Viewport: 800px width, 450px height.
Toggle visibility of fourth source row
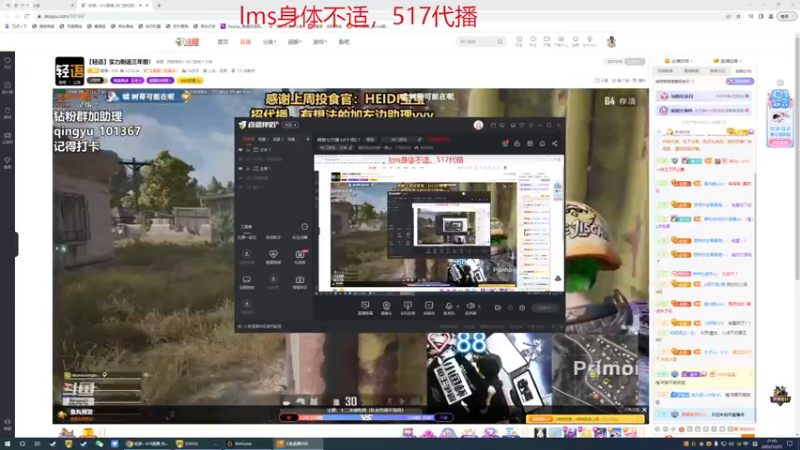coord(240,178)
